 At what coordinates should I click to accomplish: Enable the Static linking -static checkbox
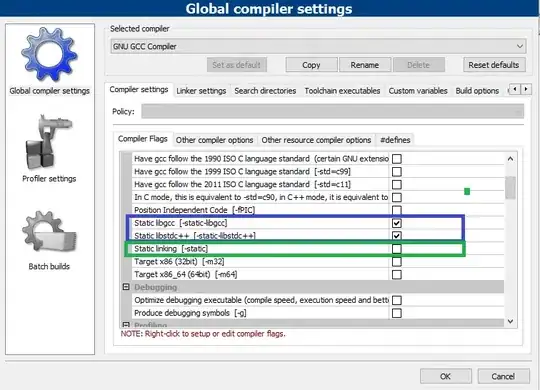[397, 249]
